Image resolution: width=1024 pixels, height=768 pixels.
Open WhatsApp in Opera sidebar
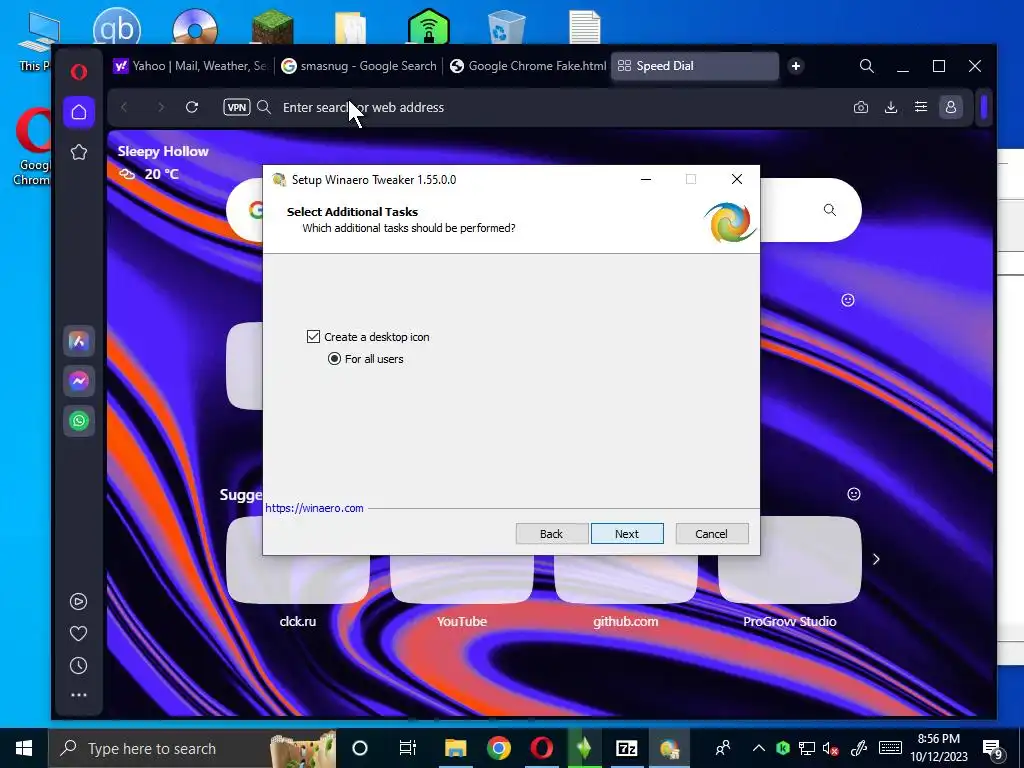pos(79,421)
